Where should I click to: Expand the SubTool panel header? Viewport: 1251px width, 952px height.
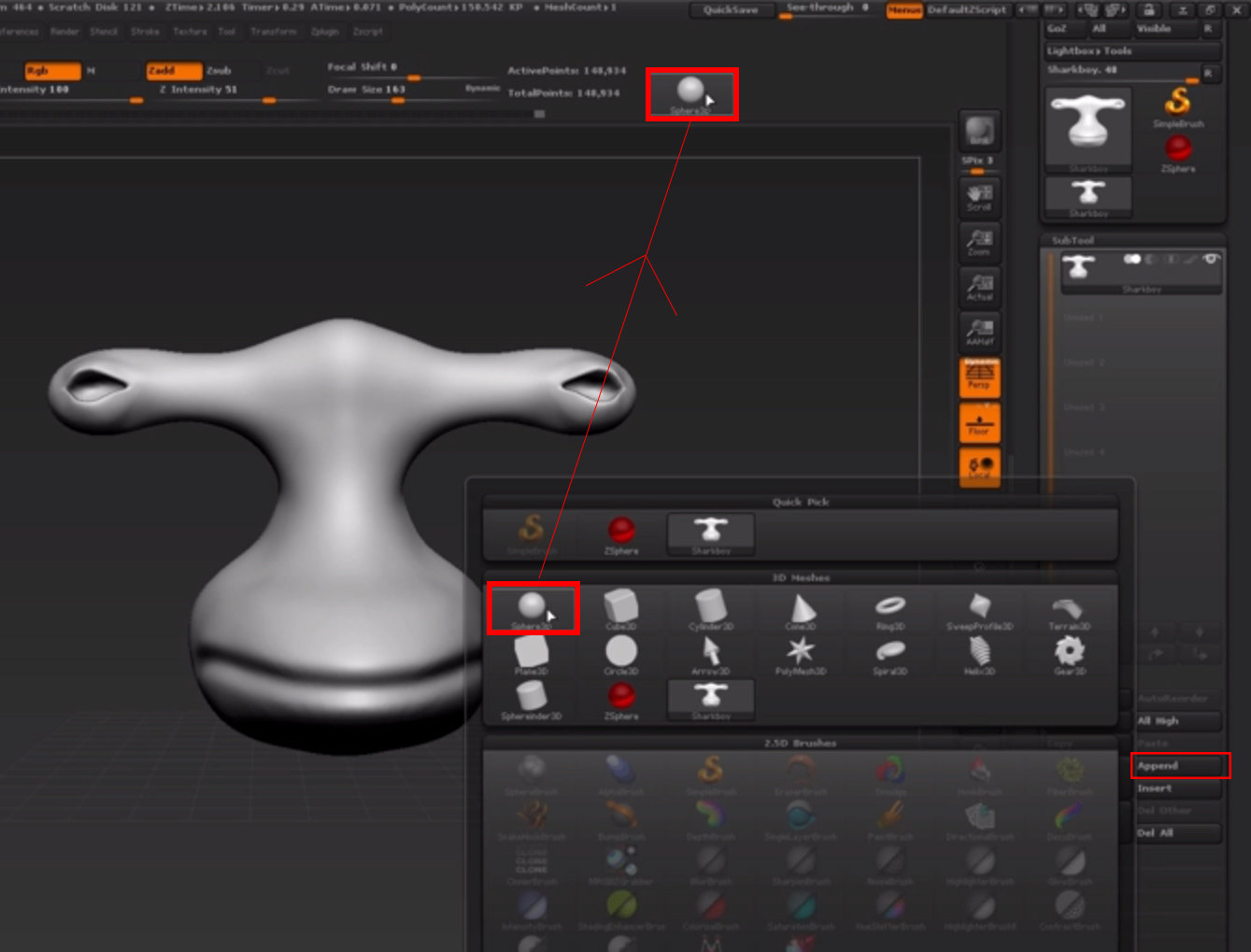point(1073,241)
